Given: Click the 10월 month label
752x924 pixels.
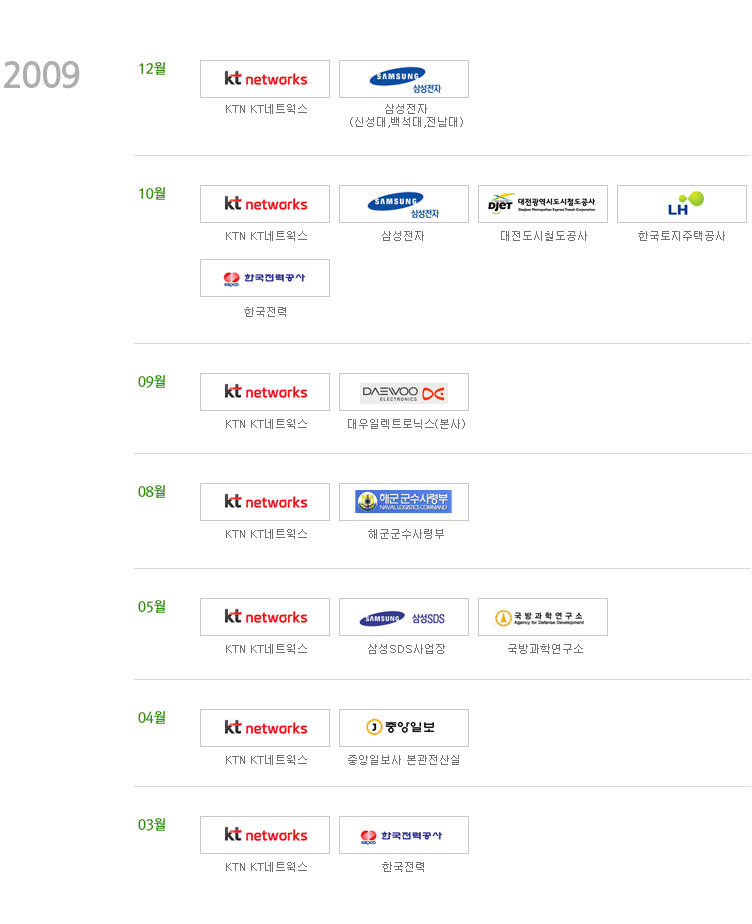Looking at the screenshot, I should point(152,194).
